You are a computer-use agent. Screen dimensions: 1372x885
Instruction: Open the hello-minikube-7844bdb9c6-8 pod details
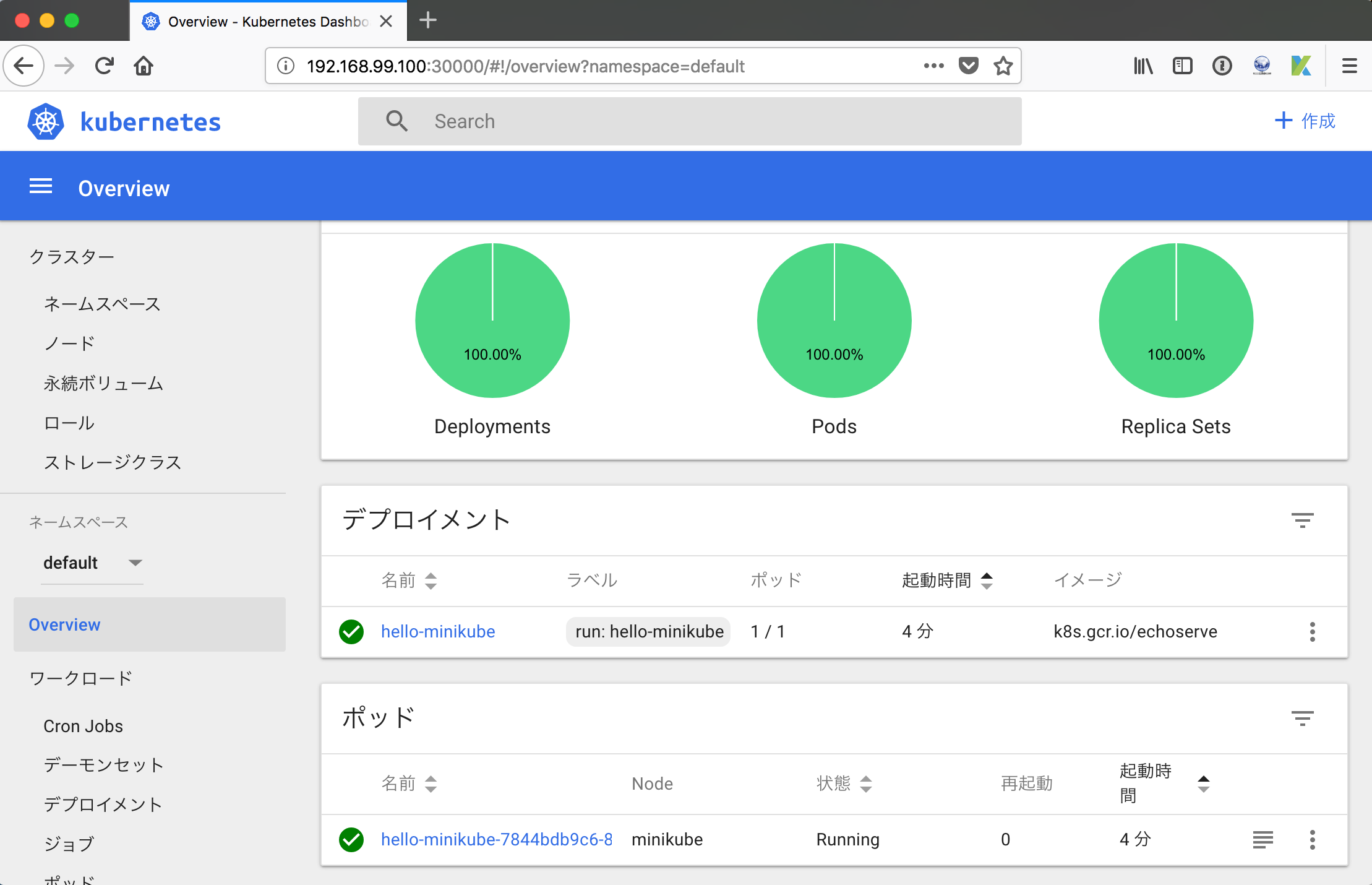click(496, 840)
